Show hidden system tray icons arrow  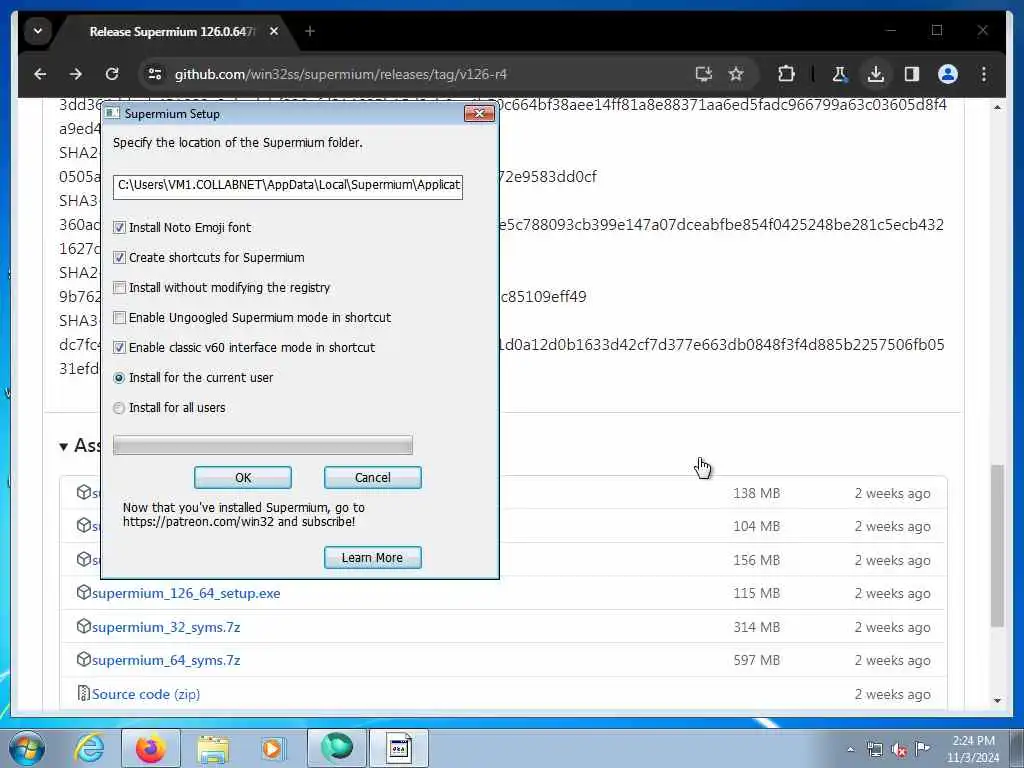pos(850,750)
